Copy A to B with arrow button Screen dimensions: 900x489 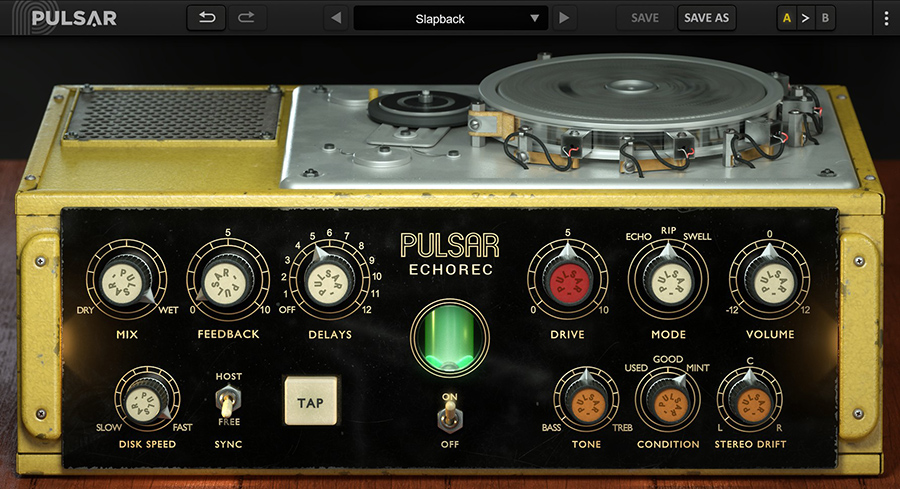(806, 18)
